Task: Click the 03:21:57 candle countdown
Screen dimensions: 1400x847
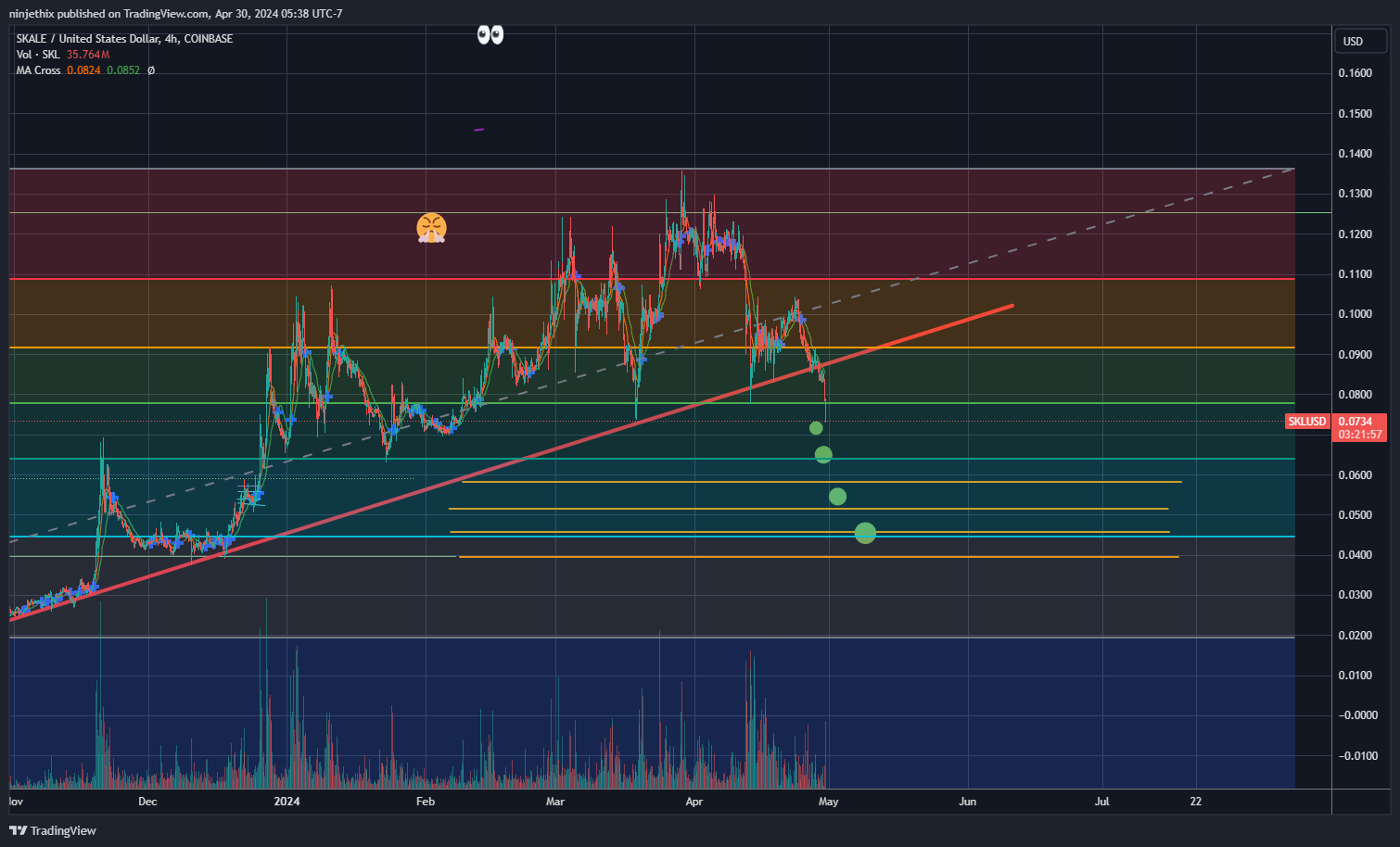Action: (x=1360, y=435)
